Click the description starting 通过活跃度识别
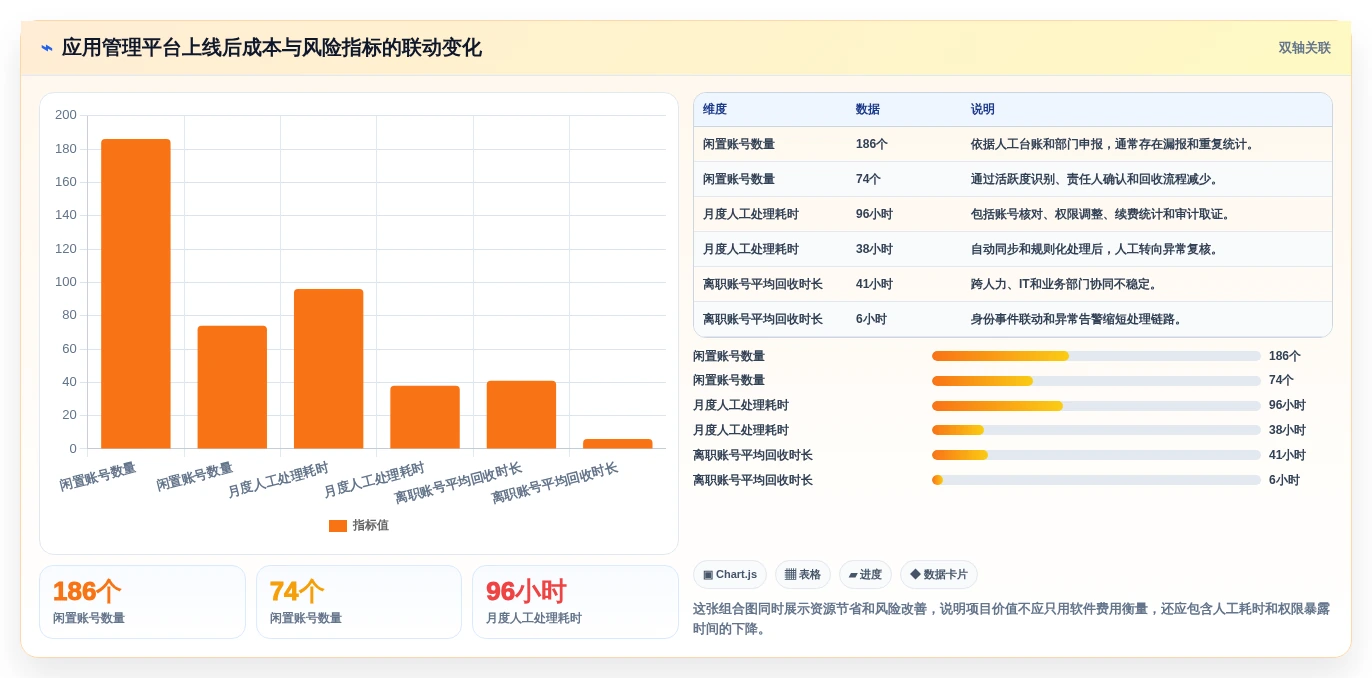This screenshot has height=678, width=1372. [x=1095, y=179]
